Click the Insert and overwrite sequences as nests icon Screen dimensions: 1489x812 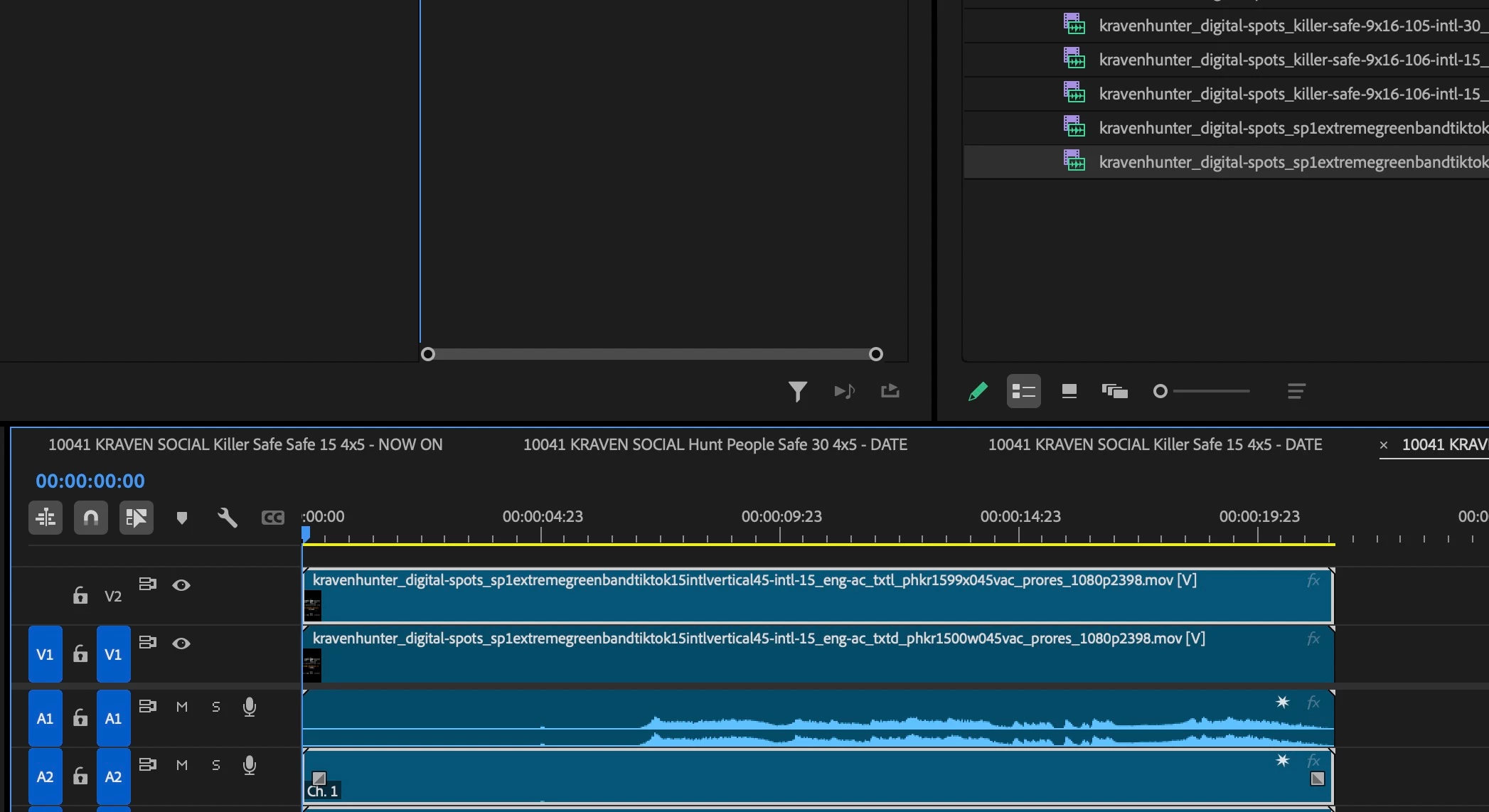point(46,518)
